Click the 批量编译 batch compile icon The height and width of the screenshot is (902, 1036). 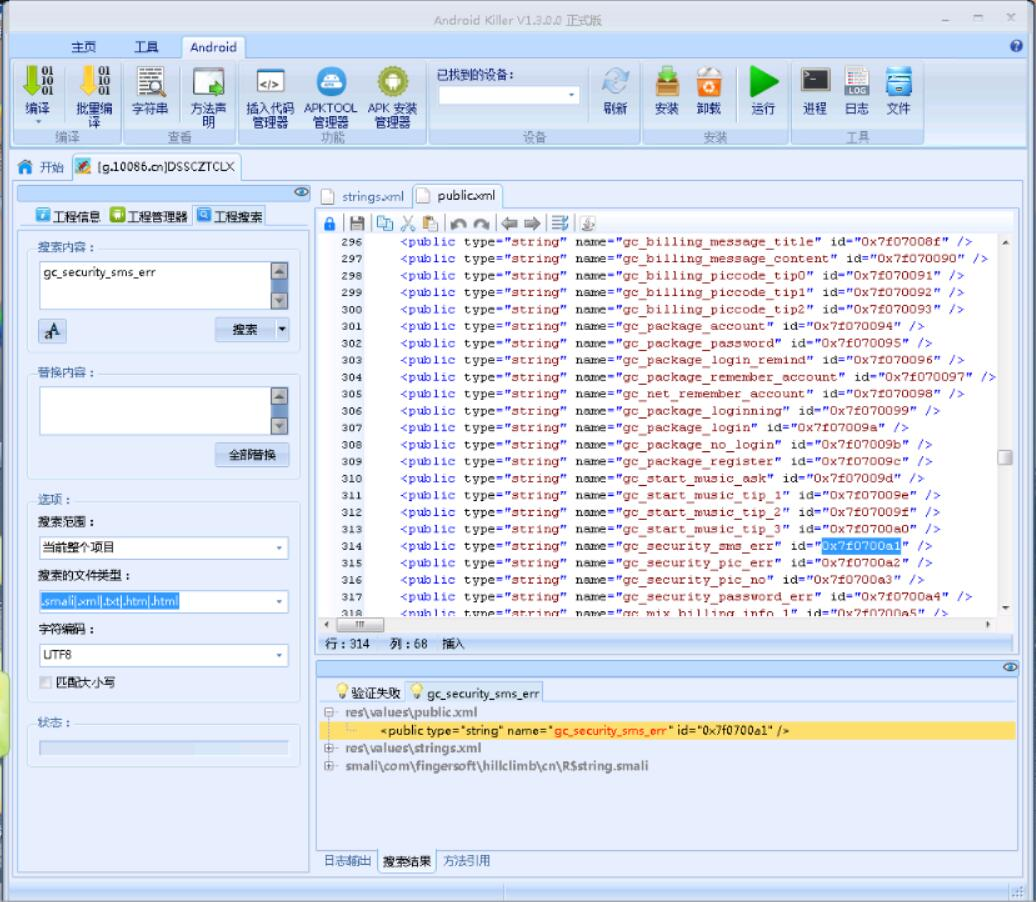click(94, 81)
